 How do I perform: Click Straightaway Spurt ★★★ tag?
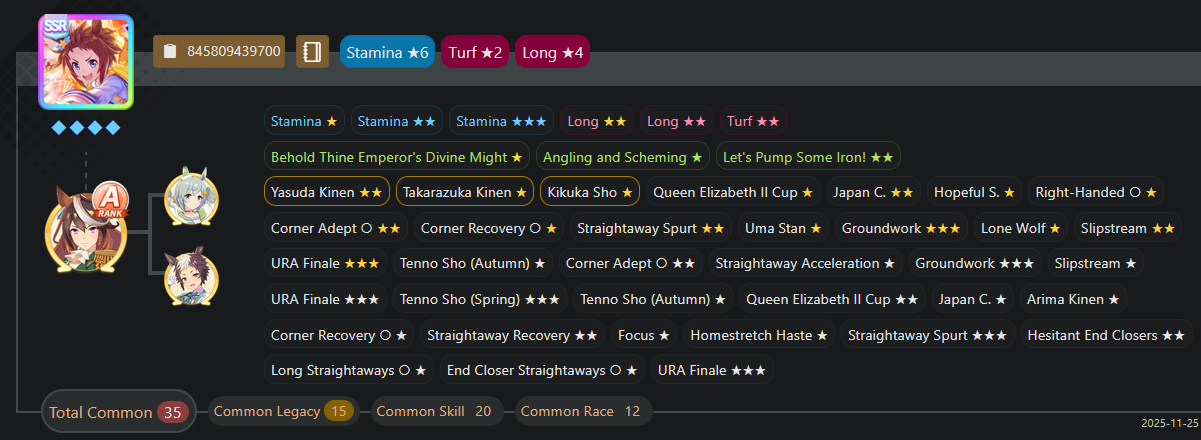click(x=928, y=335)
